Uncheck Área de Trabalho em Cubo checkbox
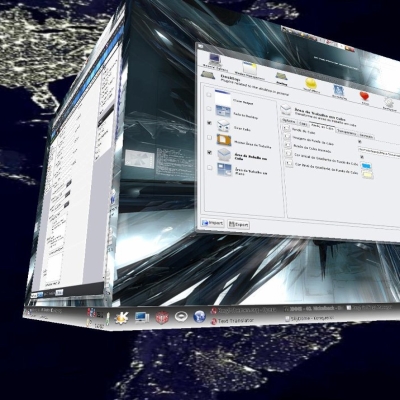Image resolution: width=400 pixels, height=400 pixels. (209, 152)
